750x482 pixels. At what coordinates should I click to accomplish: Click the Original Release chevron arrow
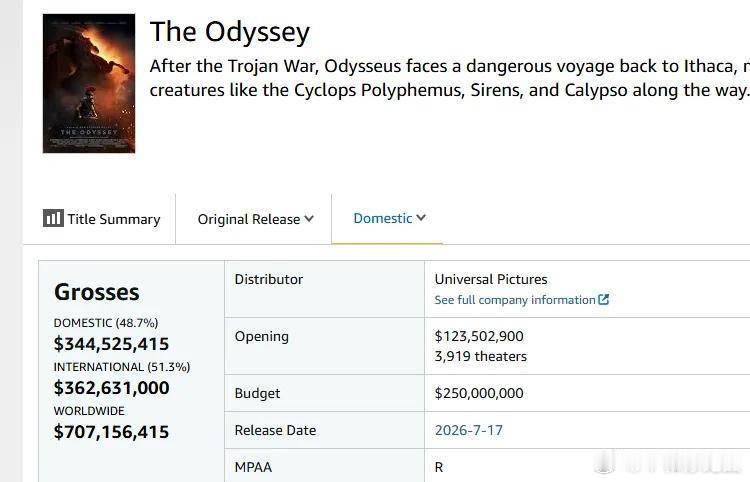click(x=309, y=219)
